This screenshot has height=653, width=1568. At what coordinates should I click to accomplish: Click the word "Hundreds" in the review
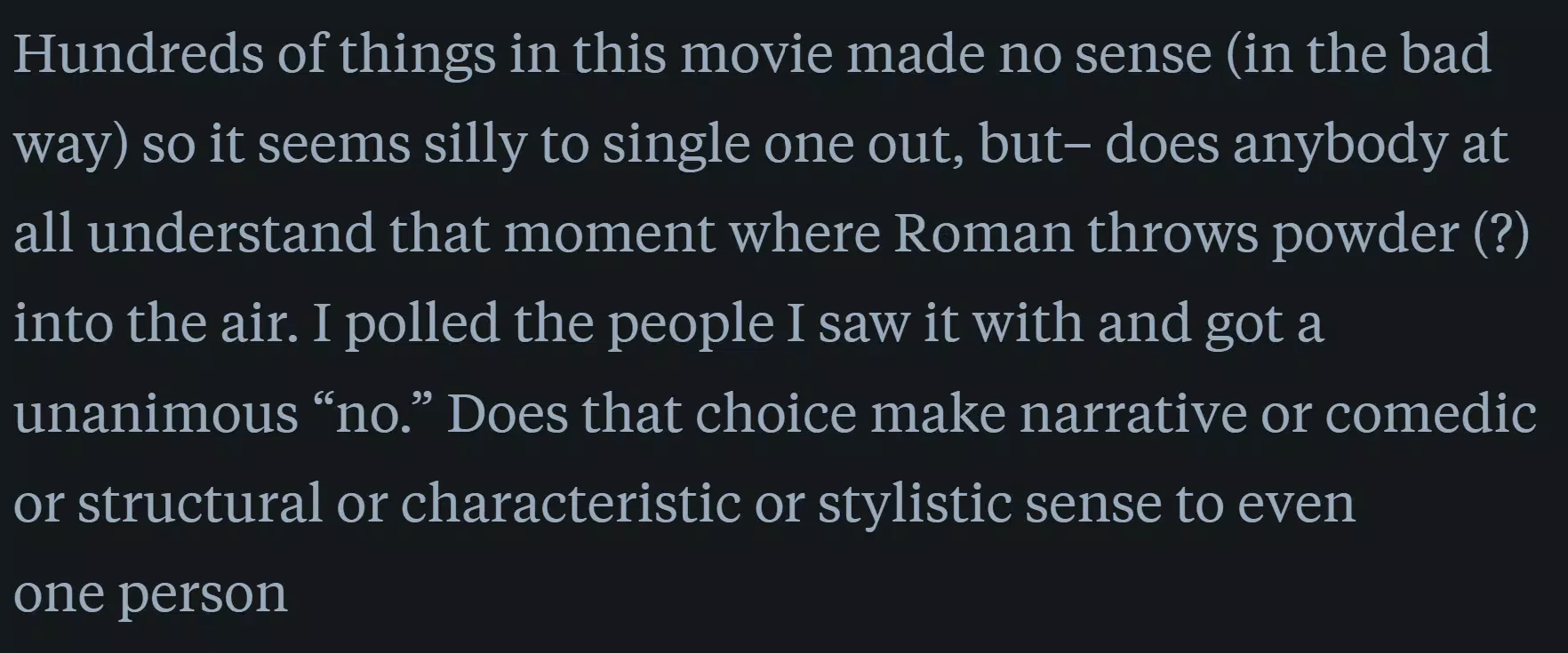(x=139, y=53)
